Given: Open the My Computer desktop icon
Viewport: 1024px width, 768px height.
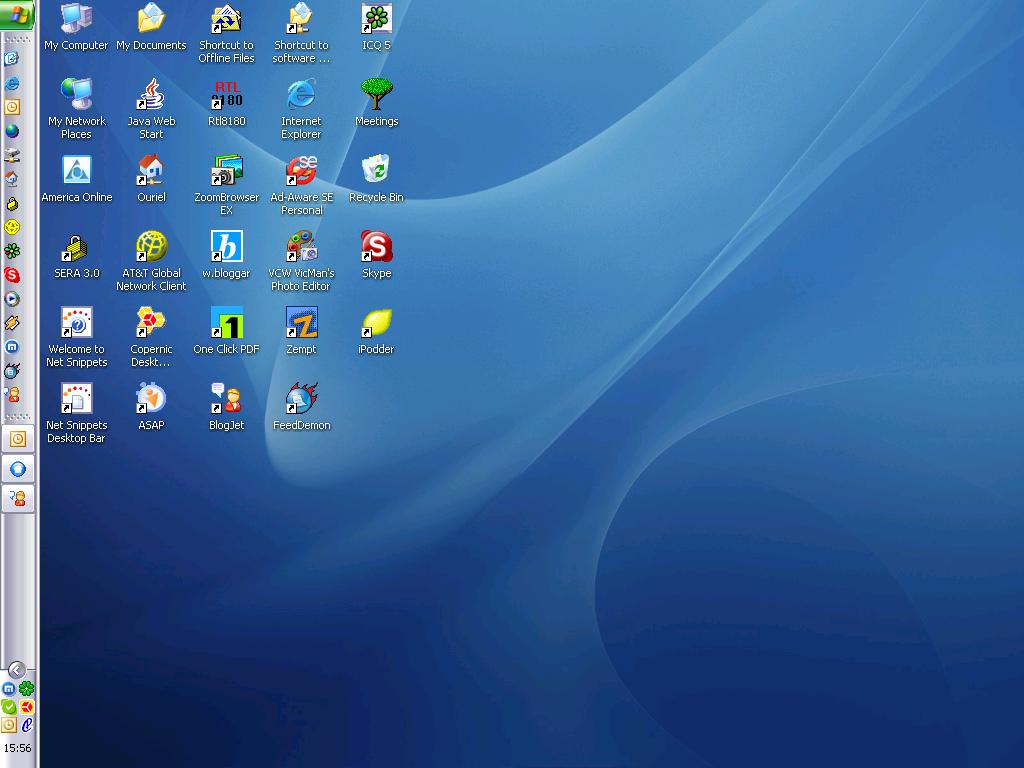Looking at the screenshot, I should click(x=76, y=19).
